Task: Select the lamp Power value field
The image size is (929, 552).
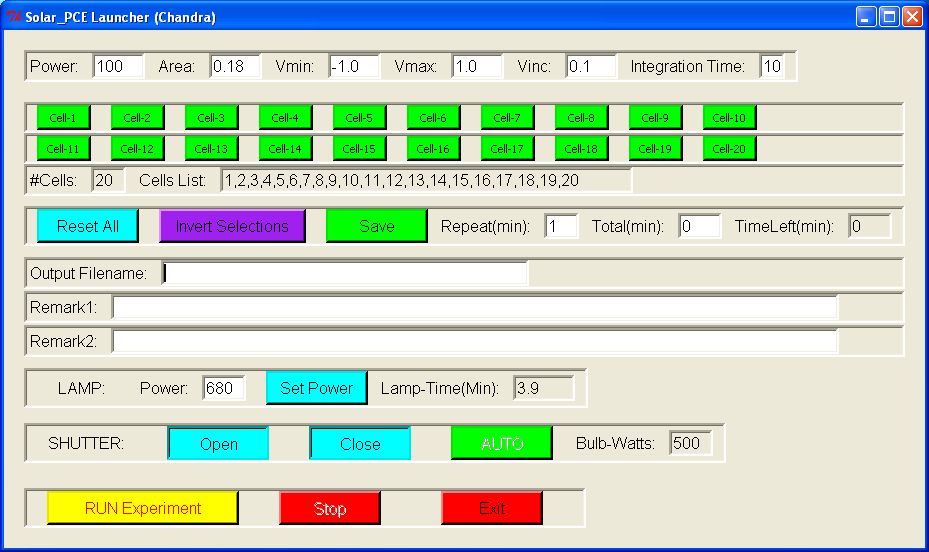Action: 223,388
